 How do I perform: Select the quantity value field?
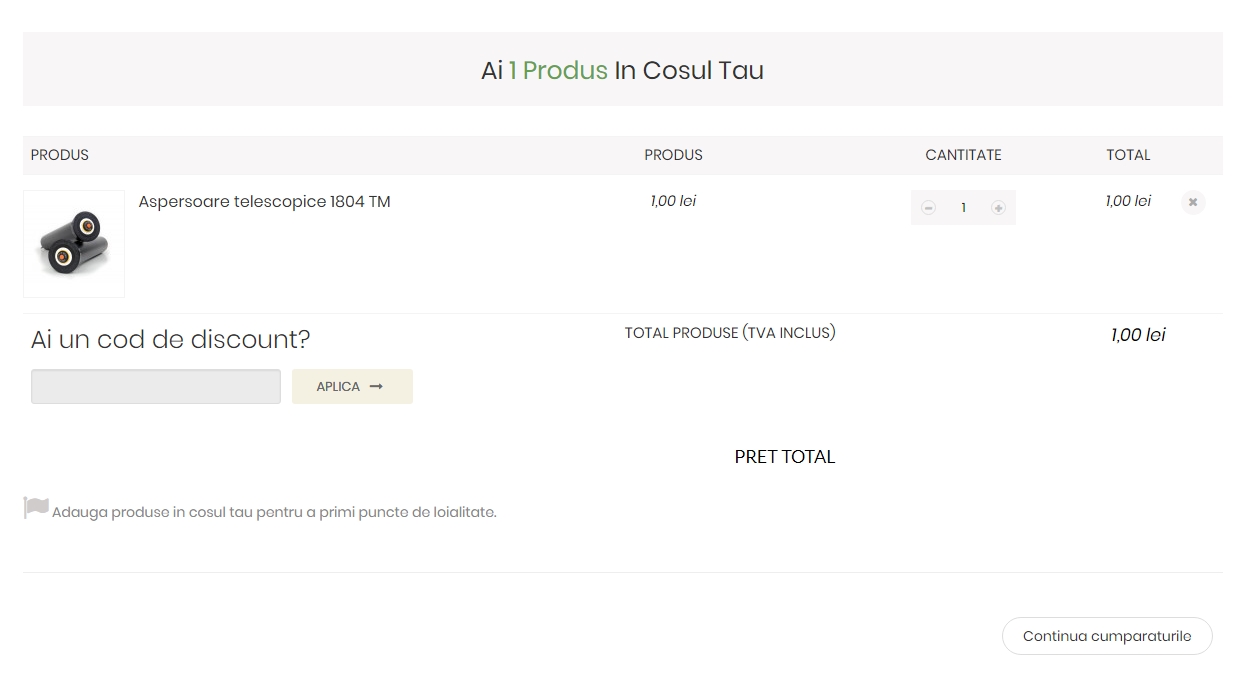(963, 208)
